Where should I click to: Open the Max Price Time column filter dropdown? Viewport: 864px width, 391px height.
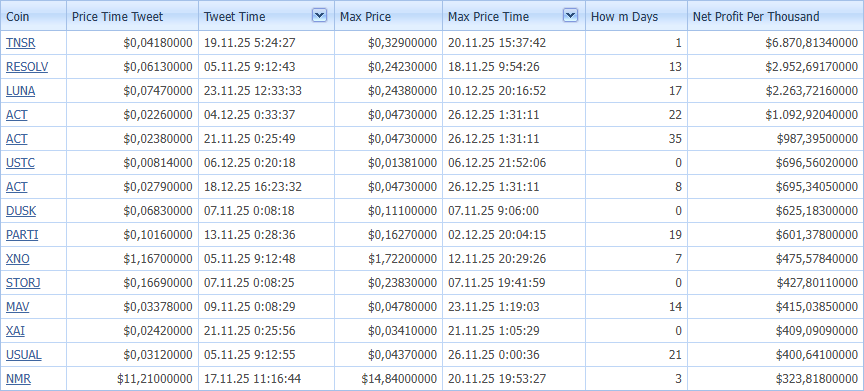[x=571, y=15]
